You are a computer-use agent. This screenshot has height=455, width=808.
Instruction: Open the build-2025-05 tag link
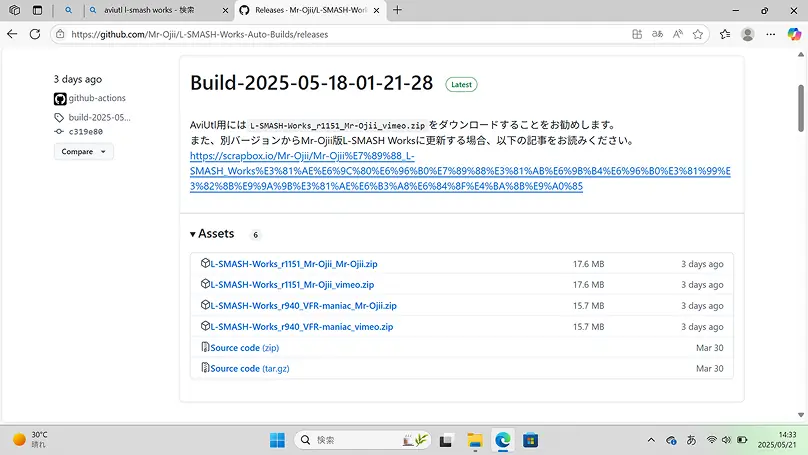tap(99, 117)
